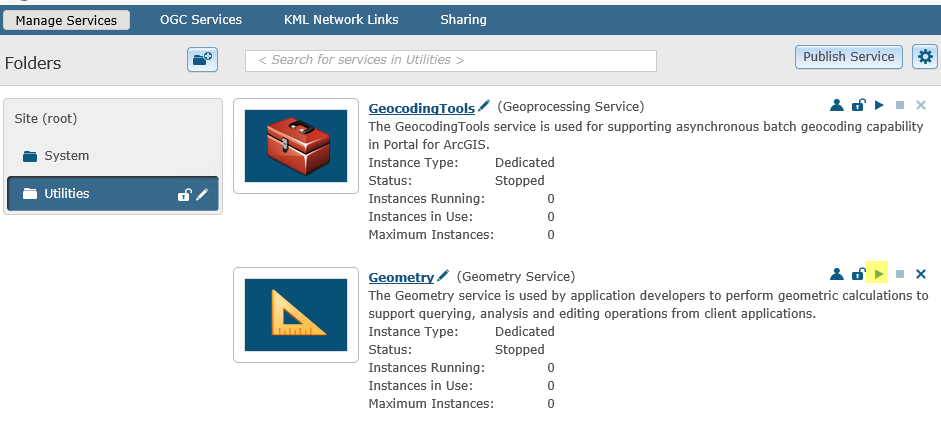
Task: Open permissions user icon for GeocodingTools
Action: coord(837,106)
